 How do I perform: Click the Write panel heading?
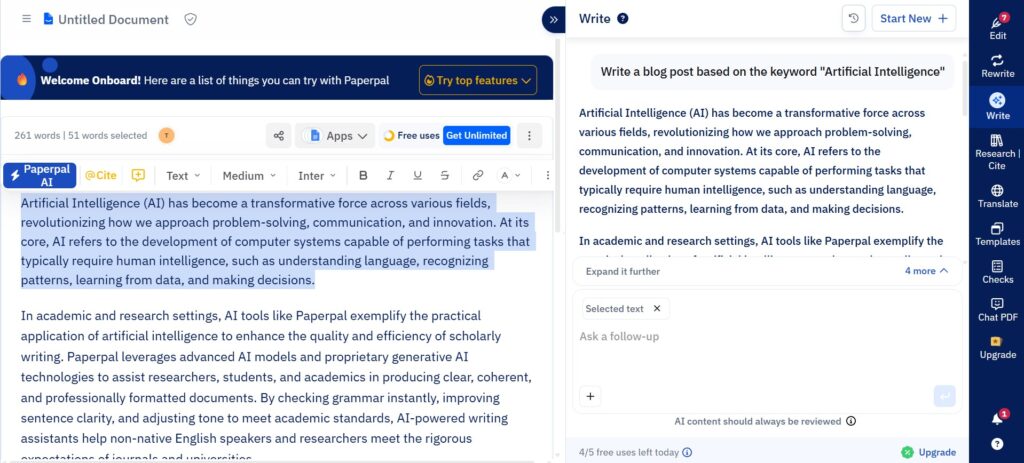(594, 19)
